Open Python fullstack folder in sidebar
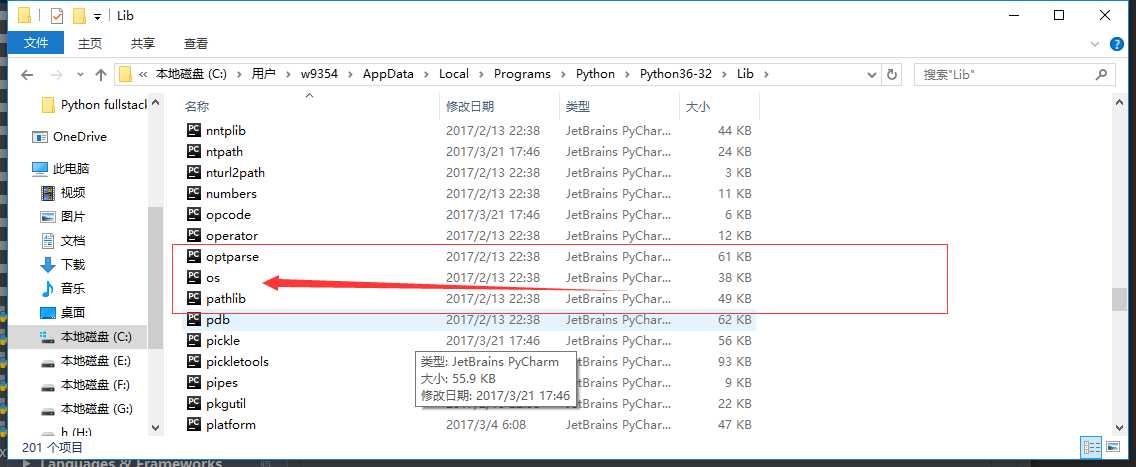This screenshot has width=1136, height=467. [x=95, y=105]
